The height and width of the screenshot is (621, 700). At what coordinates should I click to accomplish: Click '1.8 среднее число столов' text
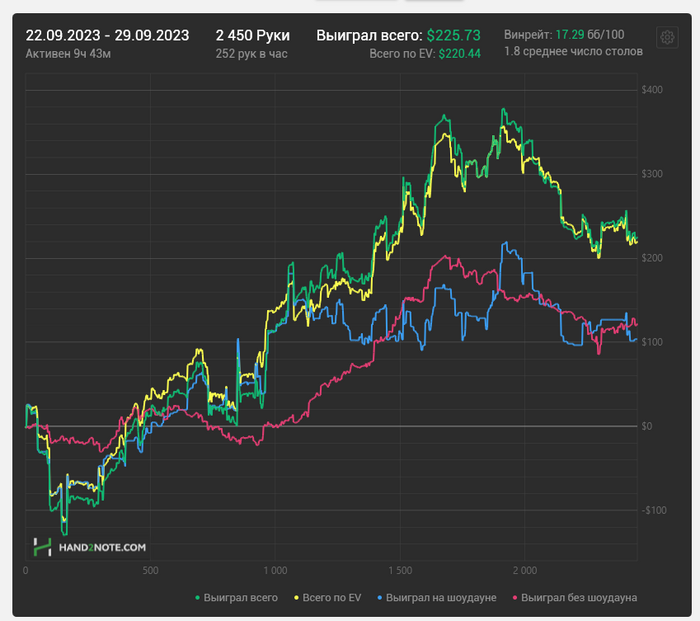tap(573, 51)
